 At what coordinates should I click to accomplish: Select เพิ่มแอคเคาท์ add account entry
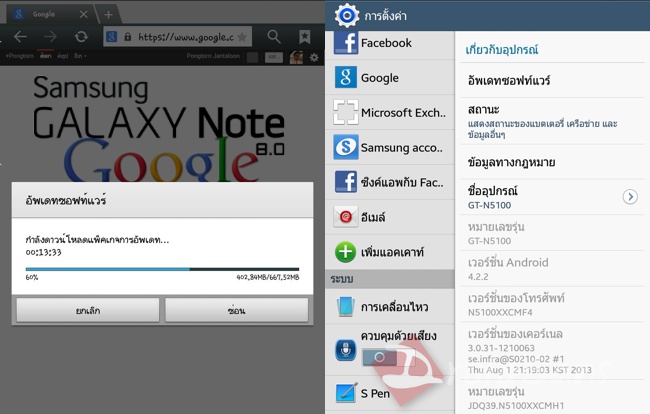[x=390, y=252]
